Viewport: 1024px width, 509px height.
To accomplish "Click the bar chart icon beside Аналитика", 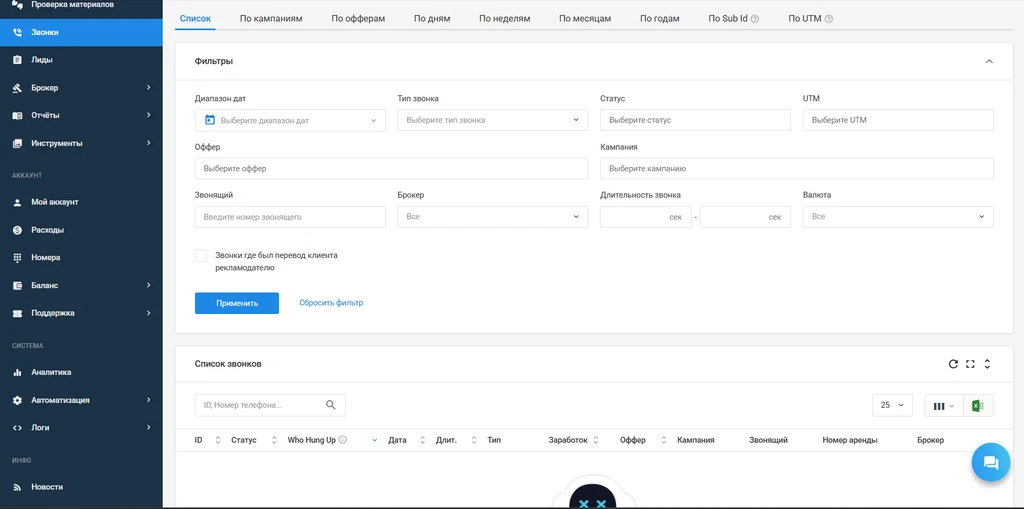I will 18,372.
